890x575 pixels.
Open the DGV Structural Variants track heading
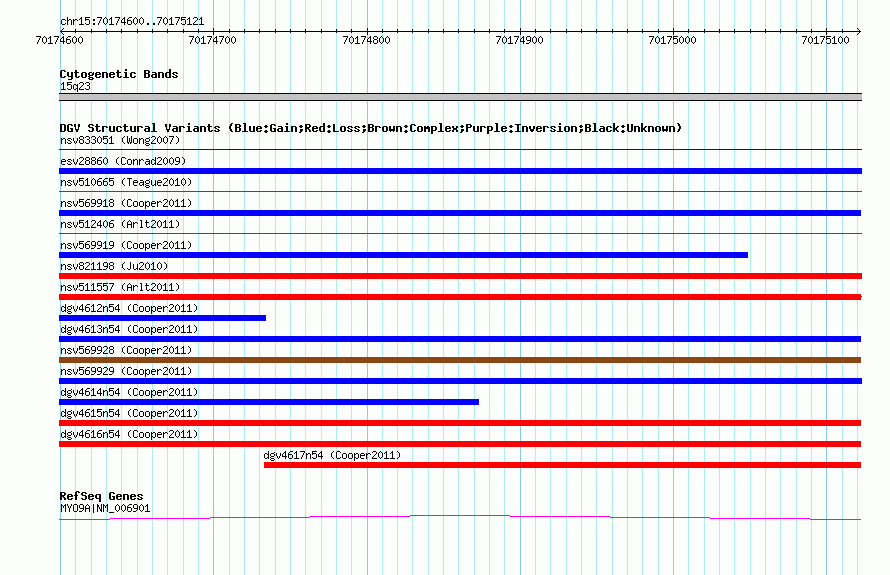(x=371, y=128)
